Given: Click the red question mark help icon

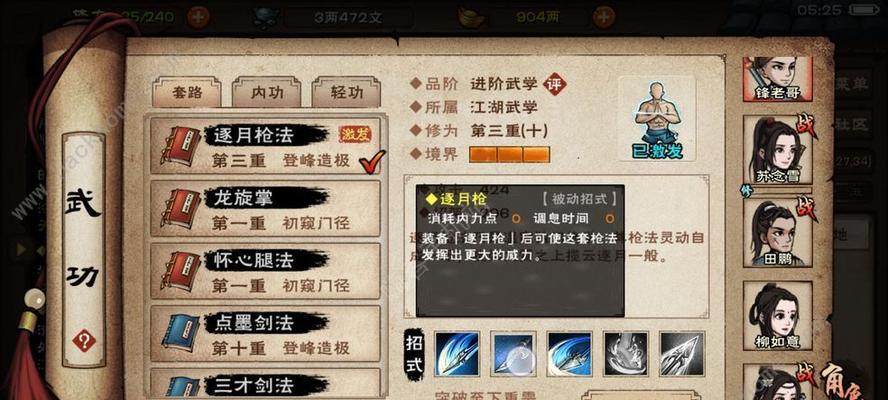Looking at the screenshot, I should click(x=84, y=341).
